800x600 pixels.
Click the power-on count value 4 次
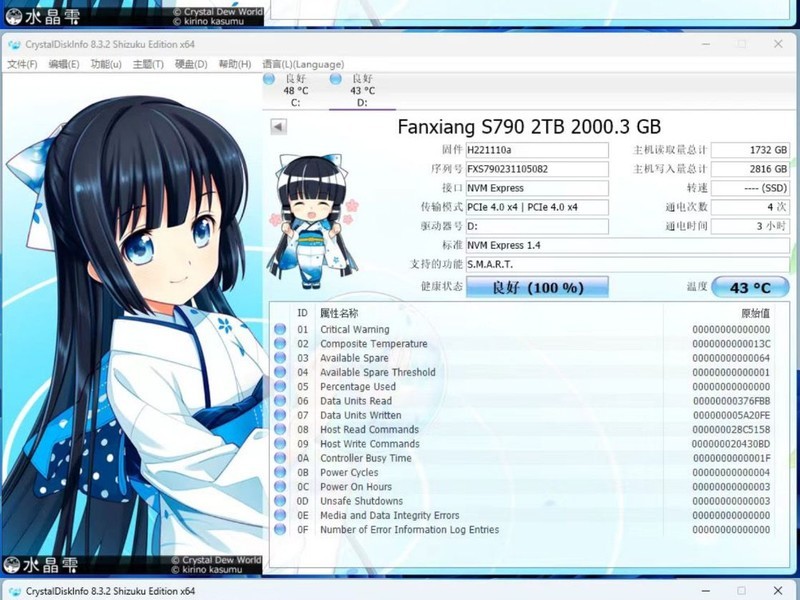(x=750, y=207)
